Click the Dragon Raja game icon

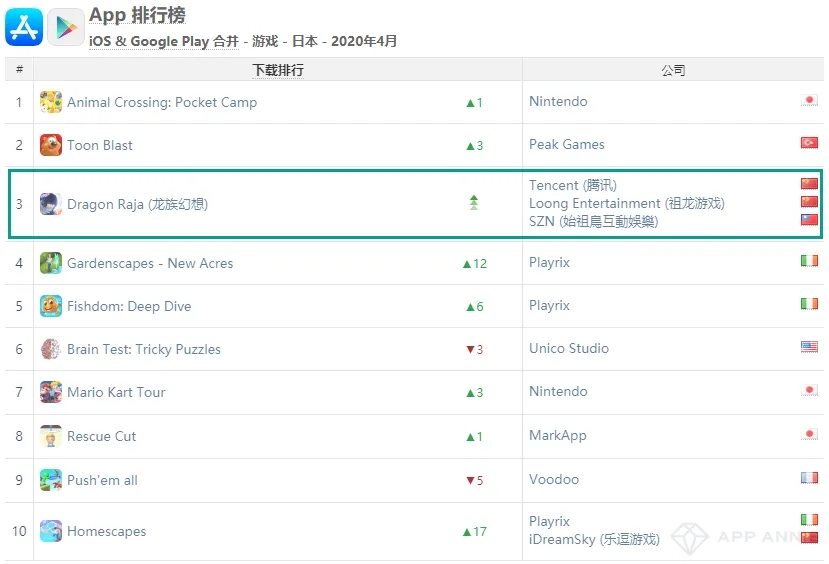(x=51, y=204)
